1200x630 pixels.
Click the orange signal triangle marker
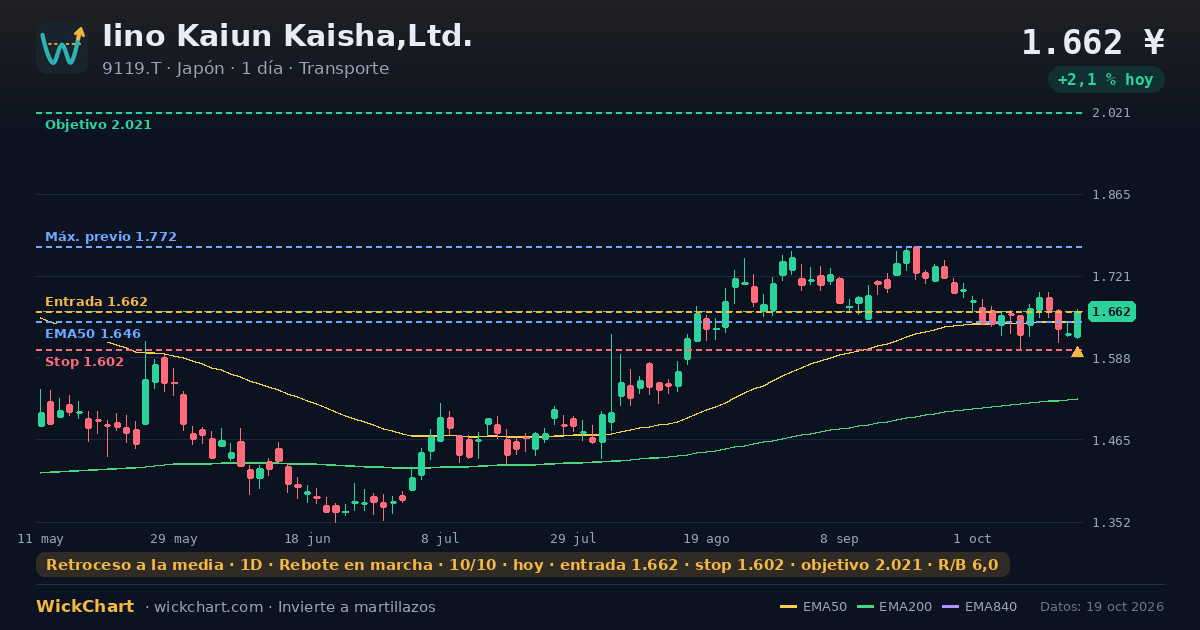[1077, 352]
